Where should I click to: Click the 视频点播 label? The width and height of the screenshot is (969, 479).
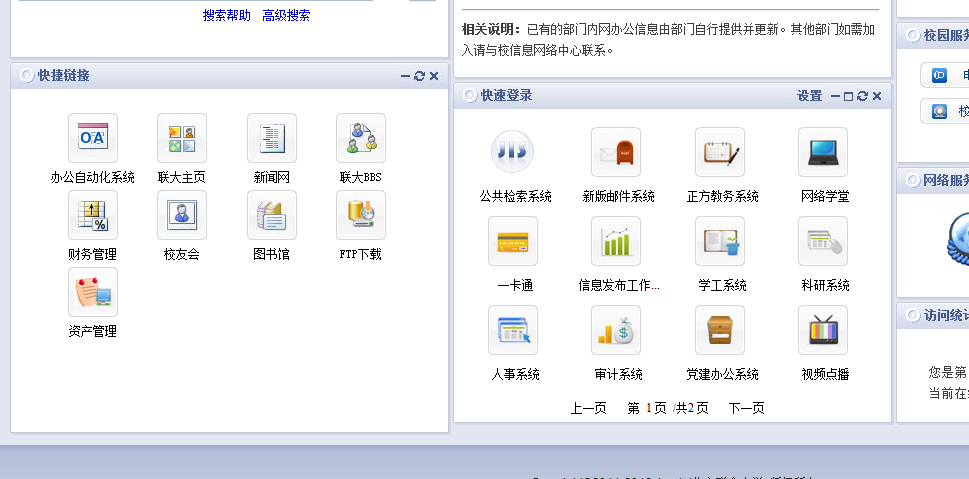[x=825, y=375]
